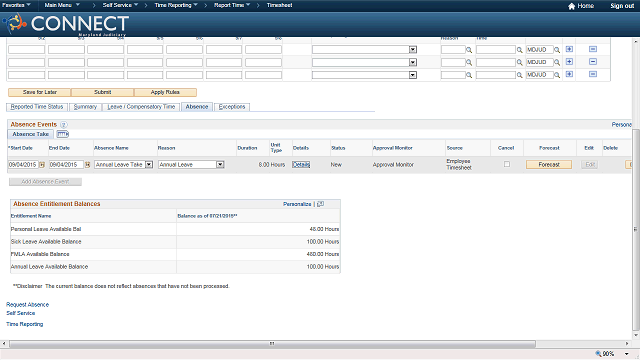Click Save for Later button

(40, 92)
